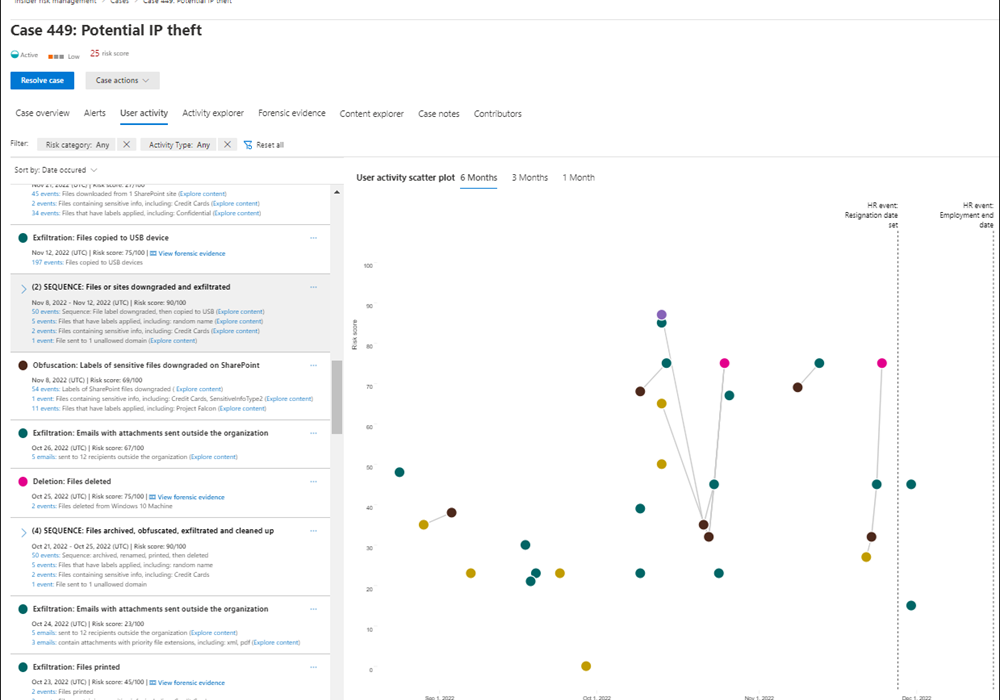Switch to the Activity explorer tab
This screenshot has height=700, width=1000.
click(x=213, y=114)
